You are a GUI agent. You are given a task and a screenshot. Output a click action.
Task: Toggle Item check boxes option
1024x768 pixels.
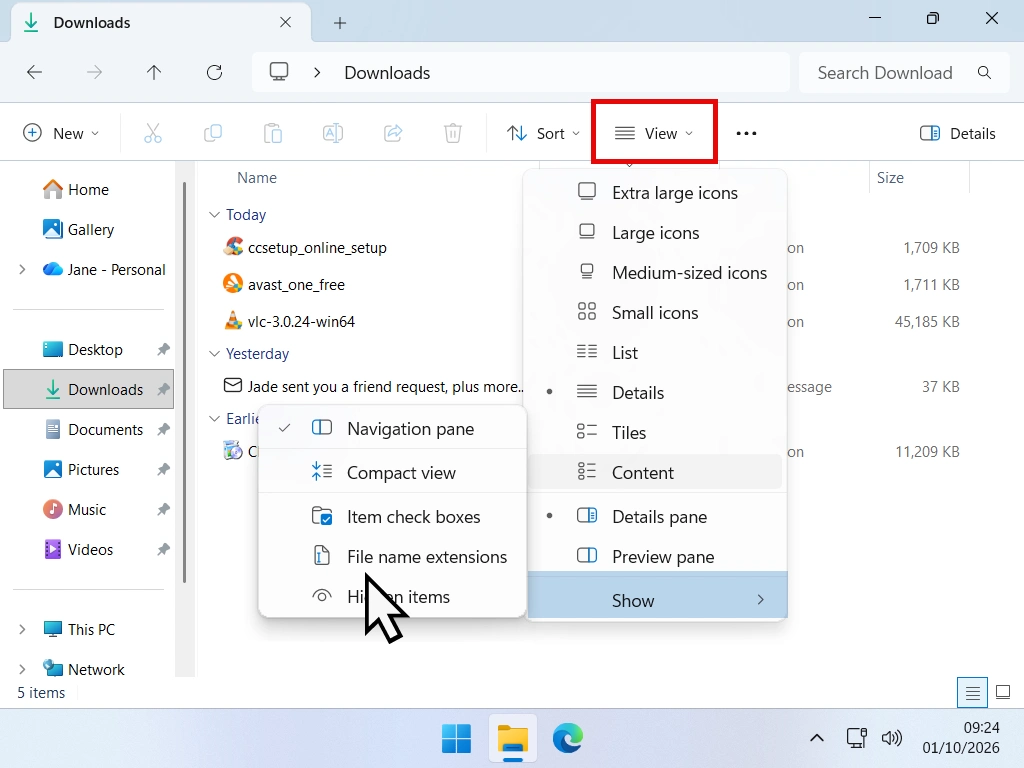392,517
